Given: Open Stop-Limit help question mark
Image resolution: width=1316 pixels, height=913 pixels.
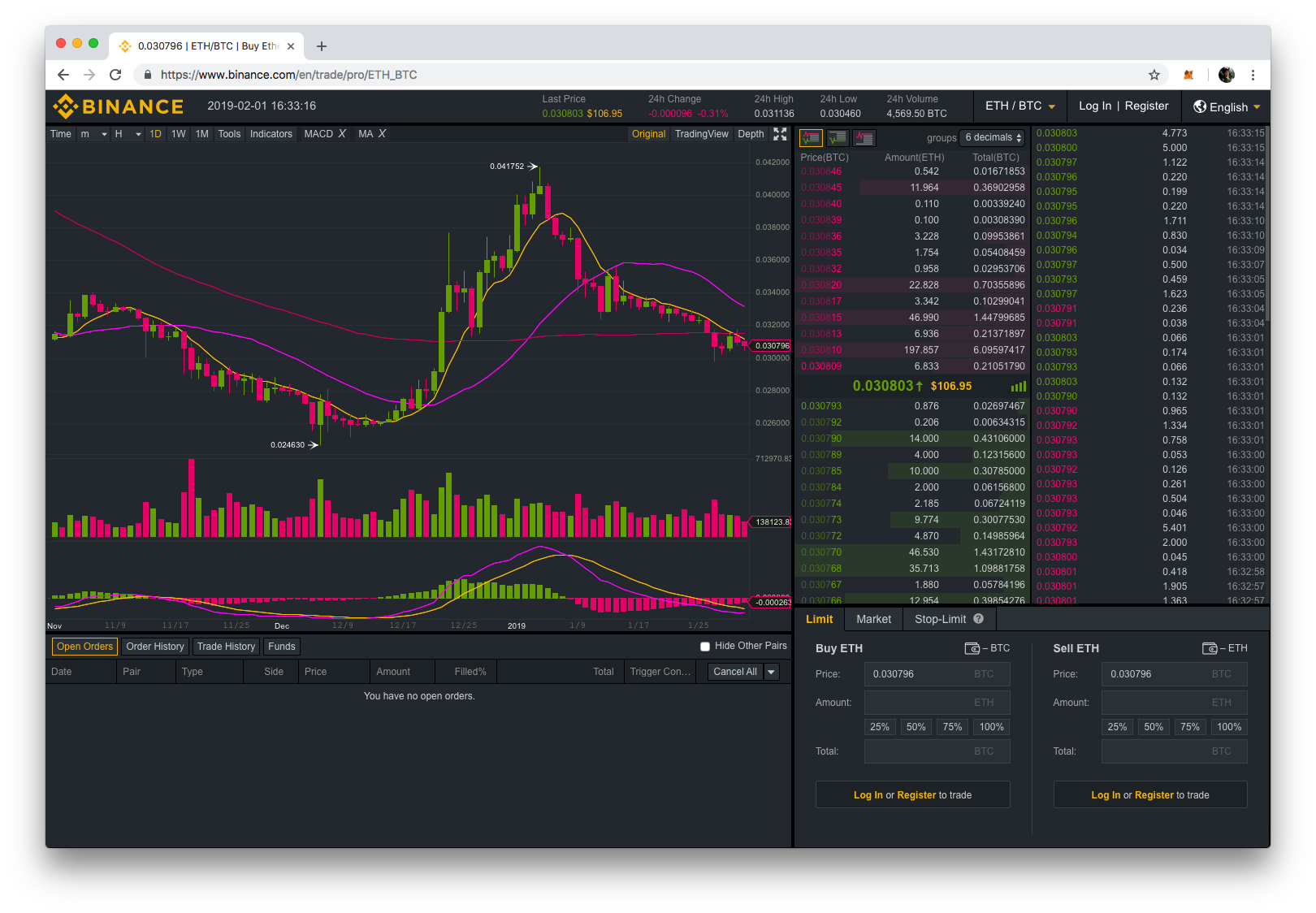Looking at the screenshot, I should point(979,619).
